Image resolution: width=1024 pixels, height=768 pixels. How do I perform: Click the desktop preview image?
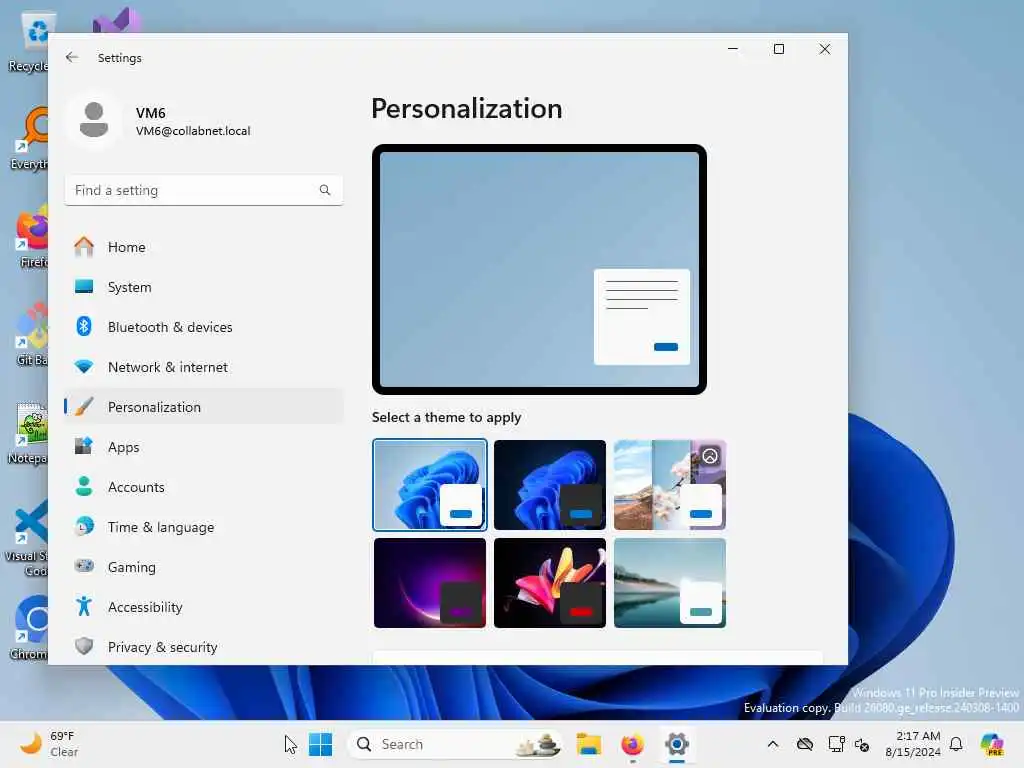coord(539,269)
